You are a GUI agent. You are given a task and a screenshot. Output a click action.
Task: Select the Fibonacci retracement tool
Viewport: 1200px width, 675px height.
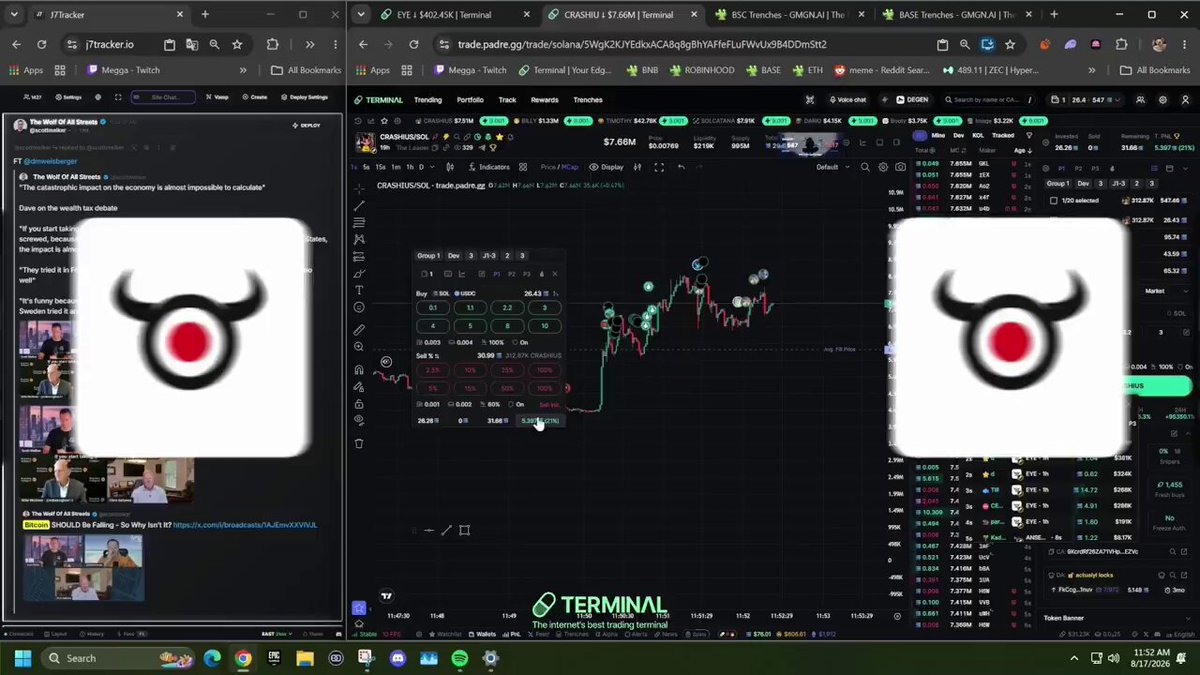359,222
